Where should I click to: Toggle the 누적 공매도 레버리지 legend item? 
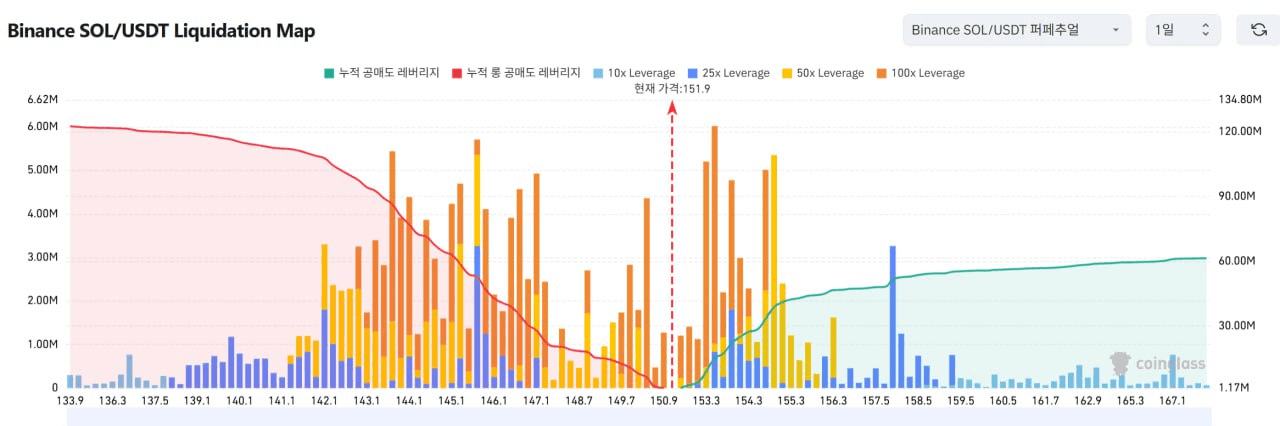[x=381, y=73]
